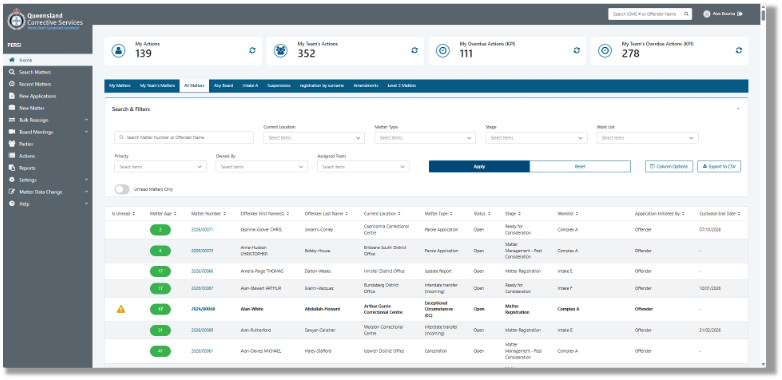The image size is (782, 380).
Task: Click the New Applications document icon
Action: (x=11, y=96)
